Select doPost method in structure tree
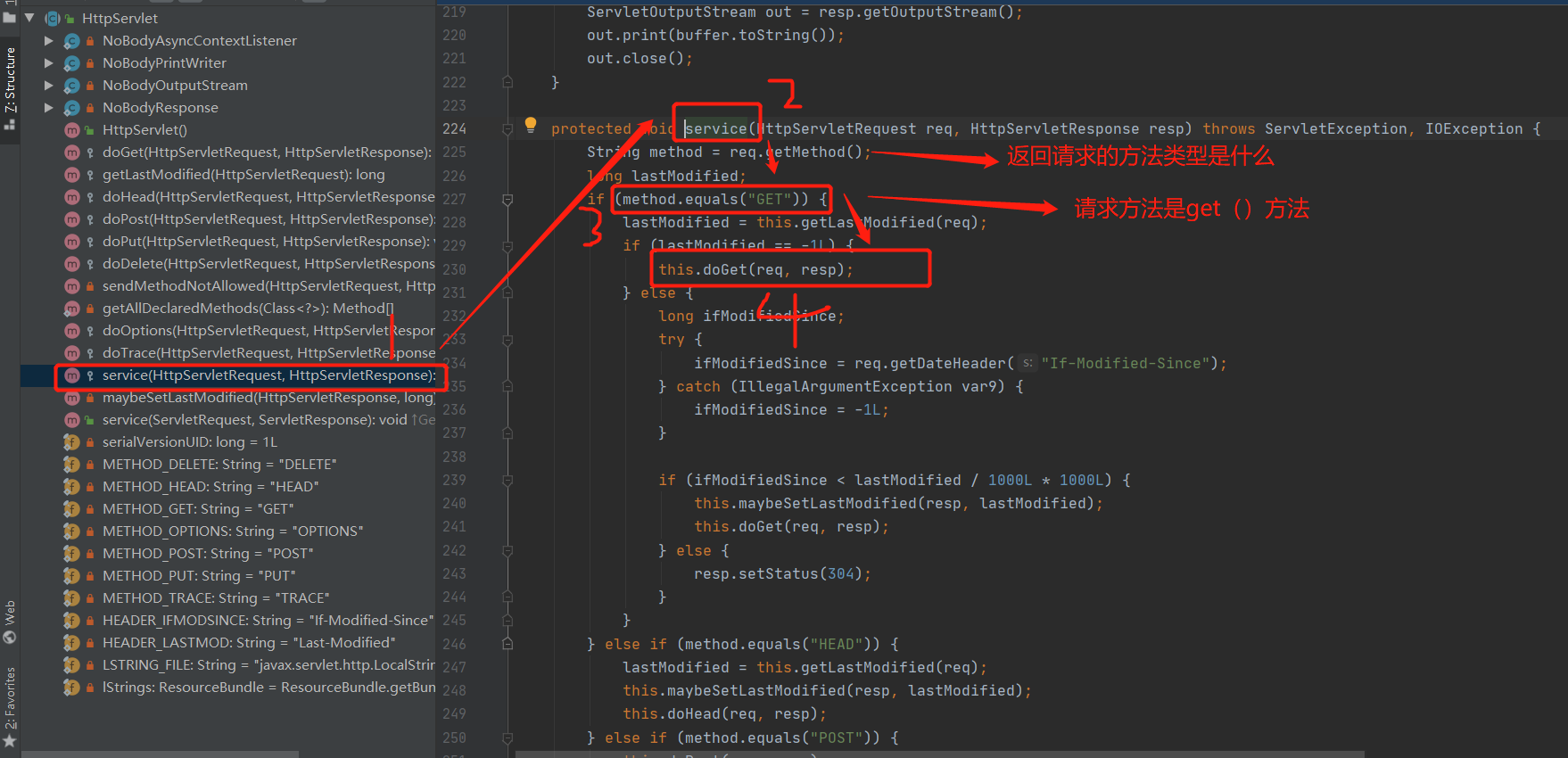Image resolution: width=1568 pixels, height=758 pixels. tap(269, 219)
